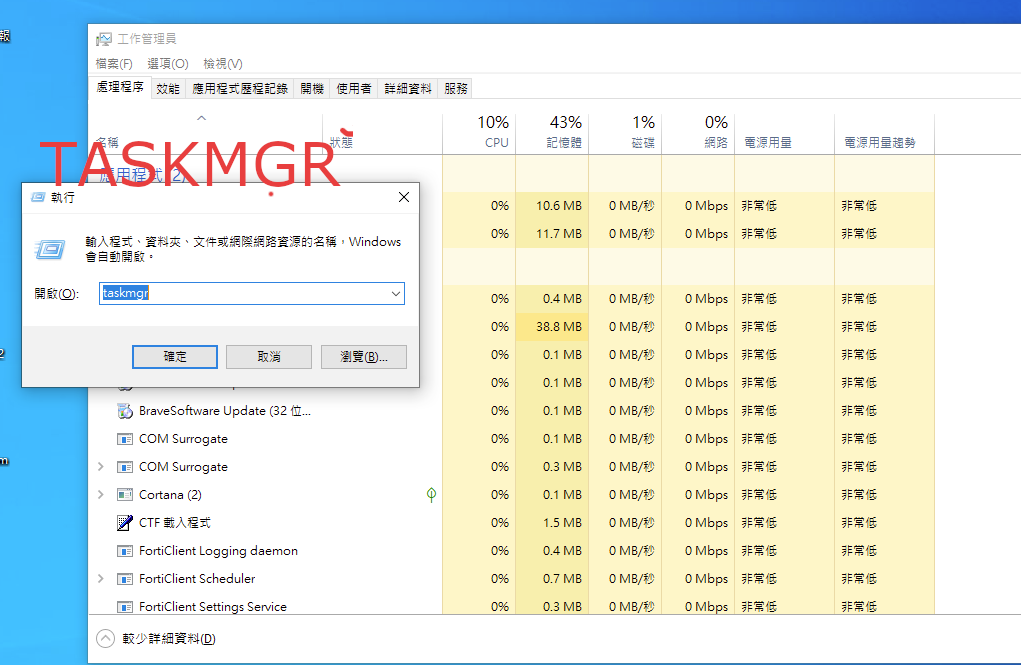Expand the FortiClient Scheduler process group
The width and height of the screenshot is (1021, 665).
pyautogui.click(x=100, y=579)
